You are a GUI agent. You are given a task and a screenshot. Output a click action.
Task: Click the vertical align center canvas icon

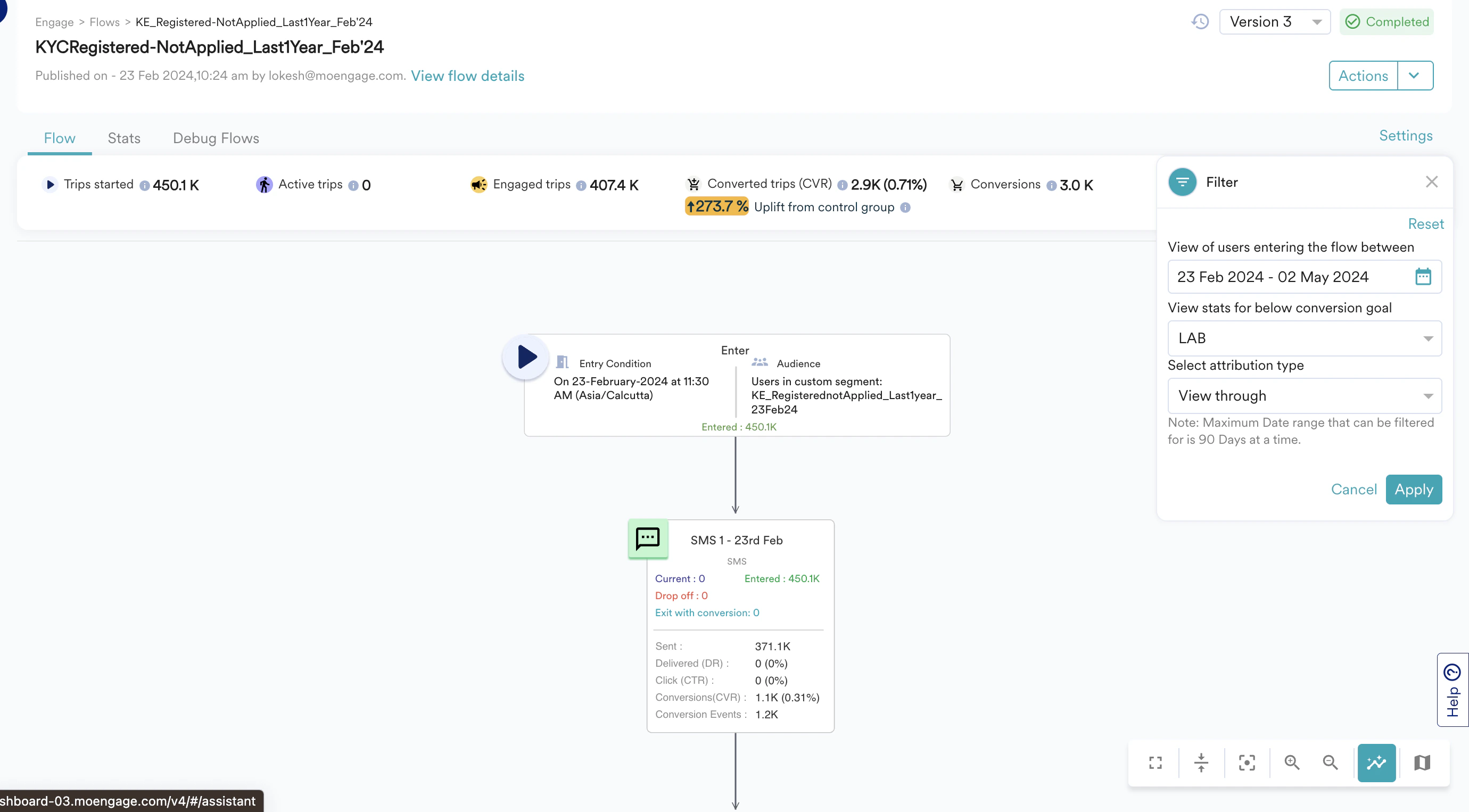pyautogui.click(x=1201, y=763)
